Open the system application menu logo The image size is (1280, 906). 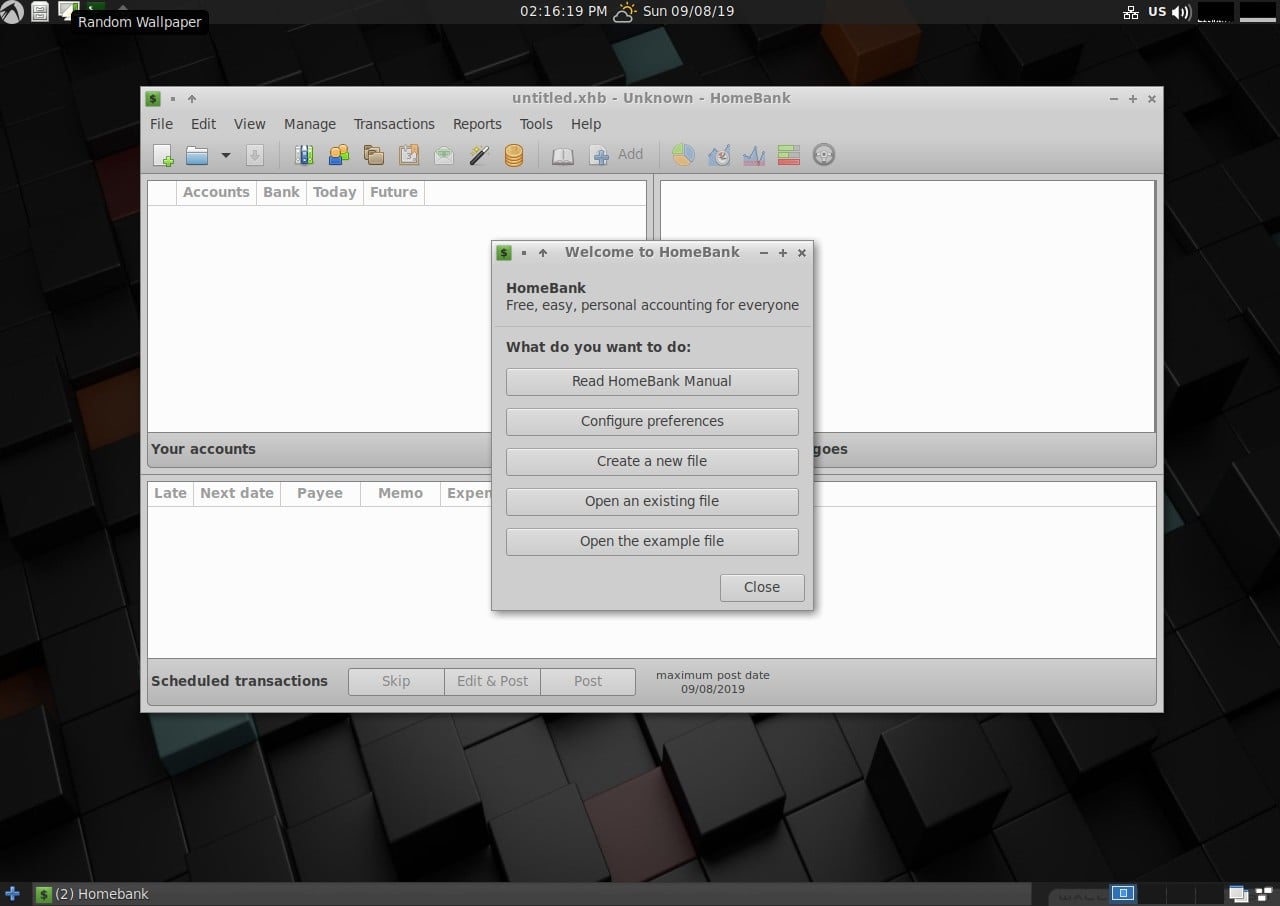point(12,12)
